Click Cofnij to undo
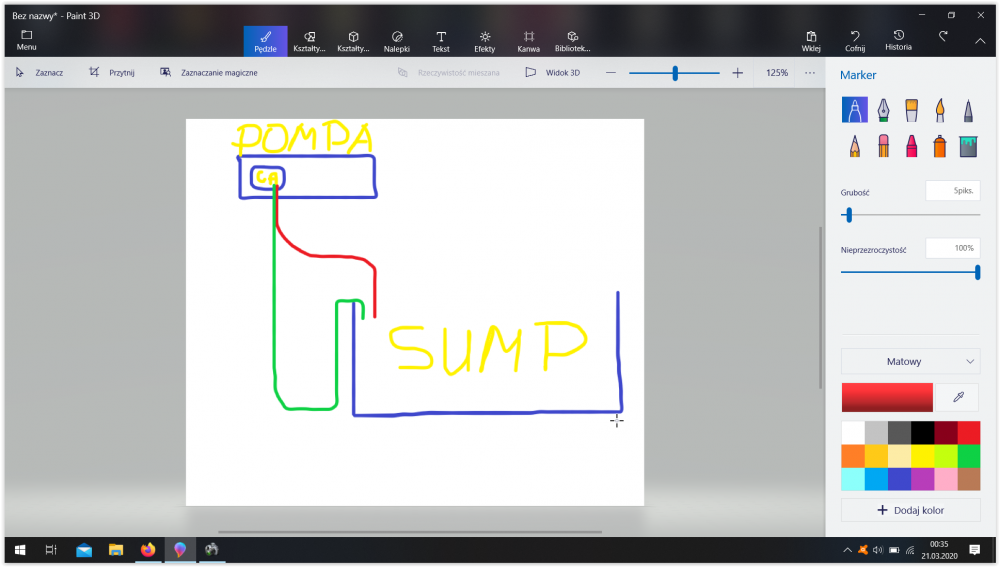Viewport: 1000px width, 567px height. coord(855,41)
